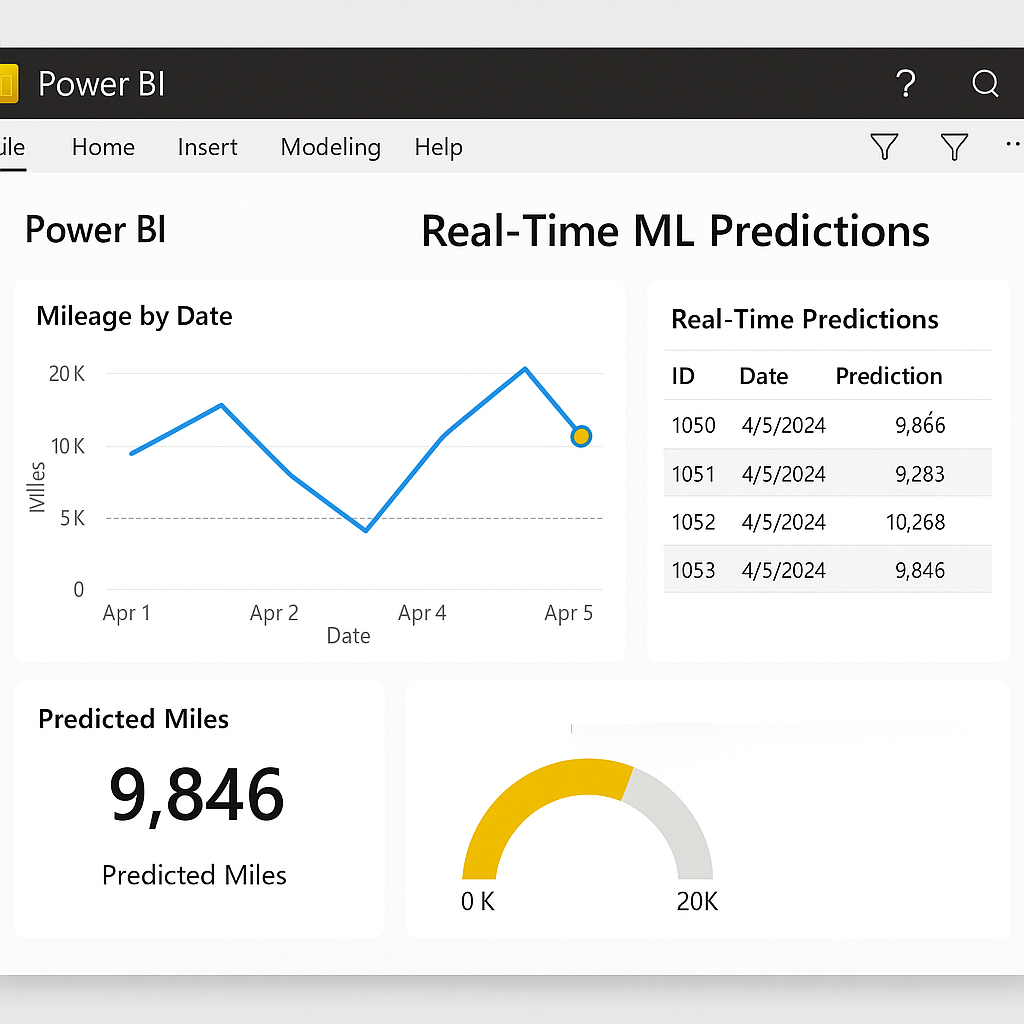The width and height of the screenshot is (1024, 1024).
Task: Sort by the Prediction column header
Action: [888, 376]
